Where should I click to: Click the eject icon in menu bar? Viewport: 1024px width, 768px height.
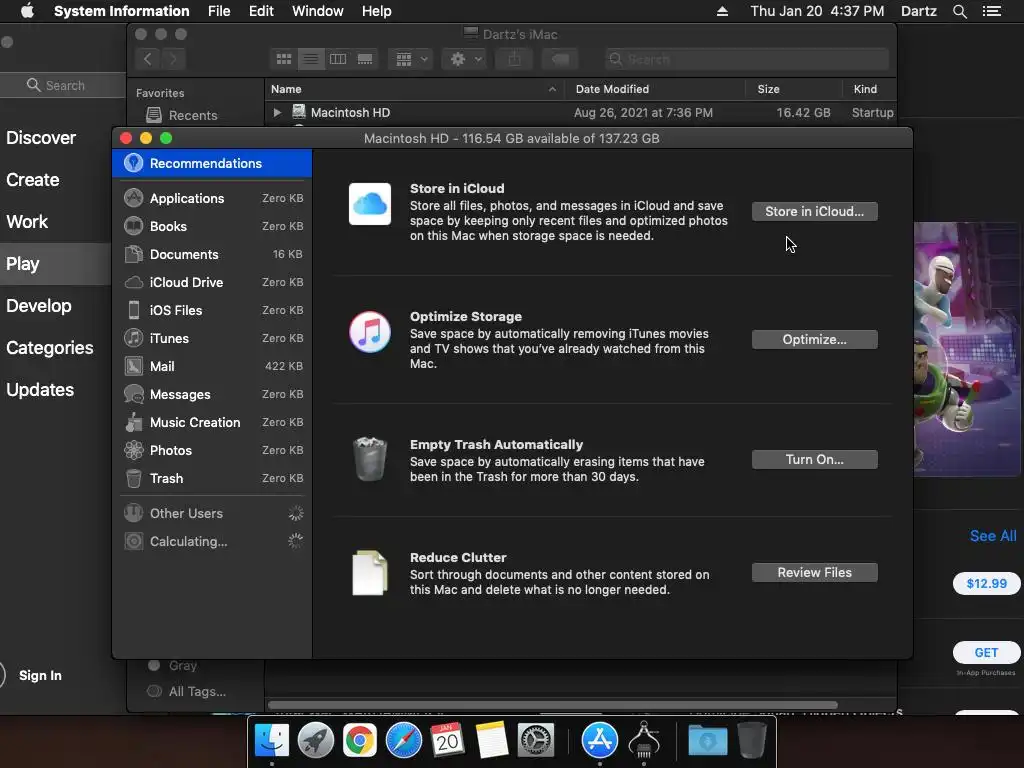pyautogui.click(x=722, y=11)
